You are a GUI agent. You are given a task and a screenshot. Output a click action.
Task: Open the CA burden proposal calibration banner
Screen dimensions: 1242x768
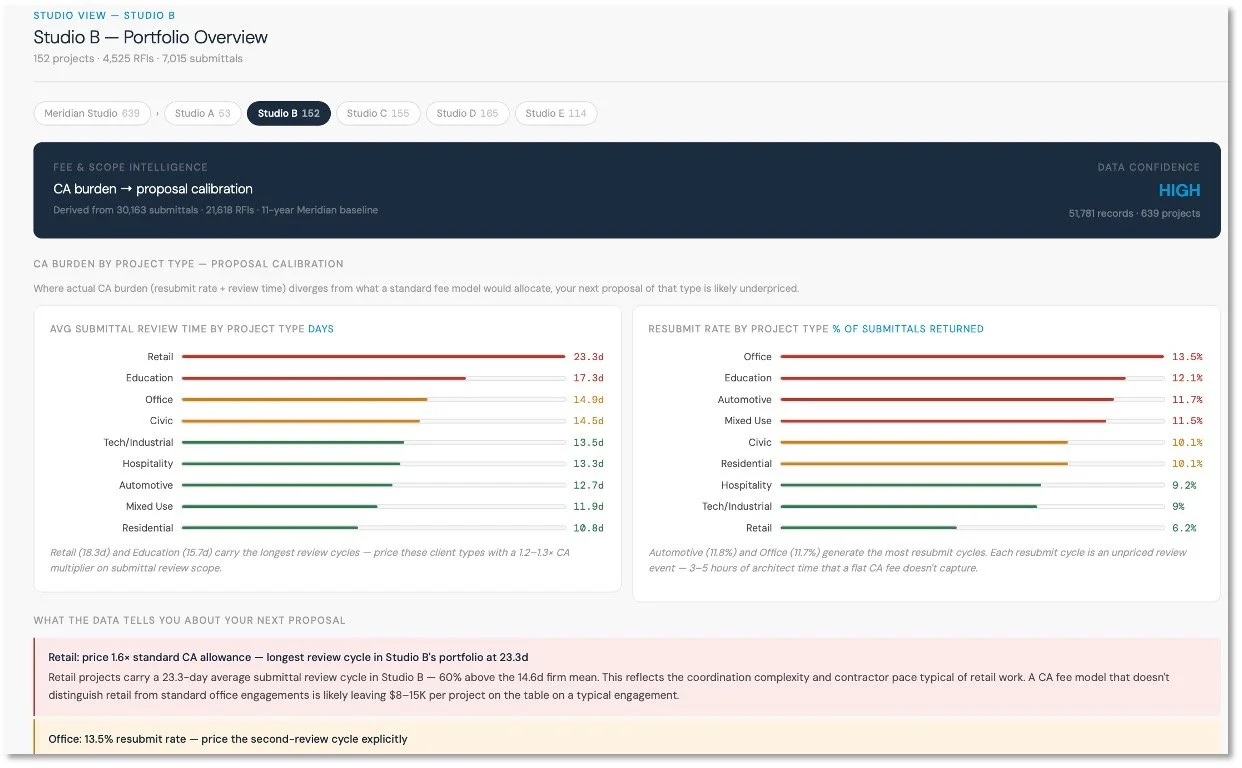click(x=627, y=190)
